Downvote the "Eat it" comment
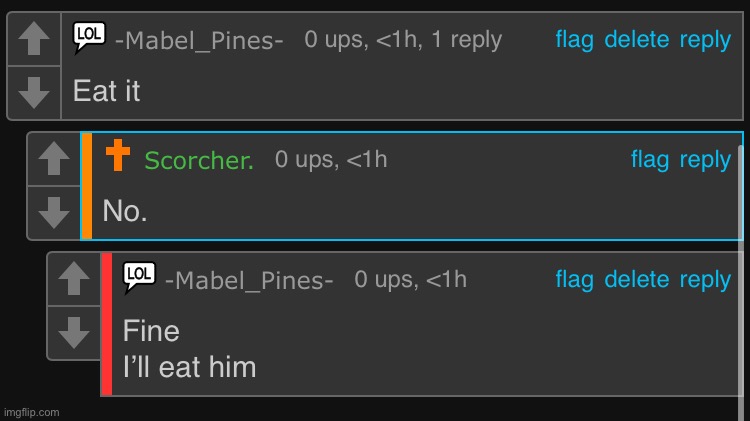The image size is (750, 421). pyautogui.click(x=34, y=92)
